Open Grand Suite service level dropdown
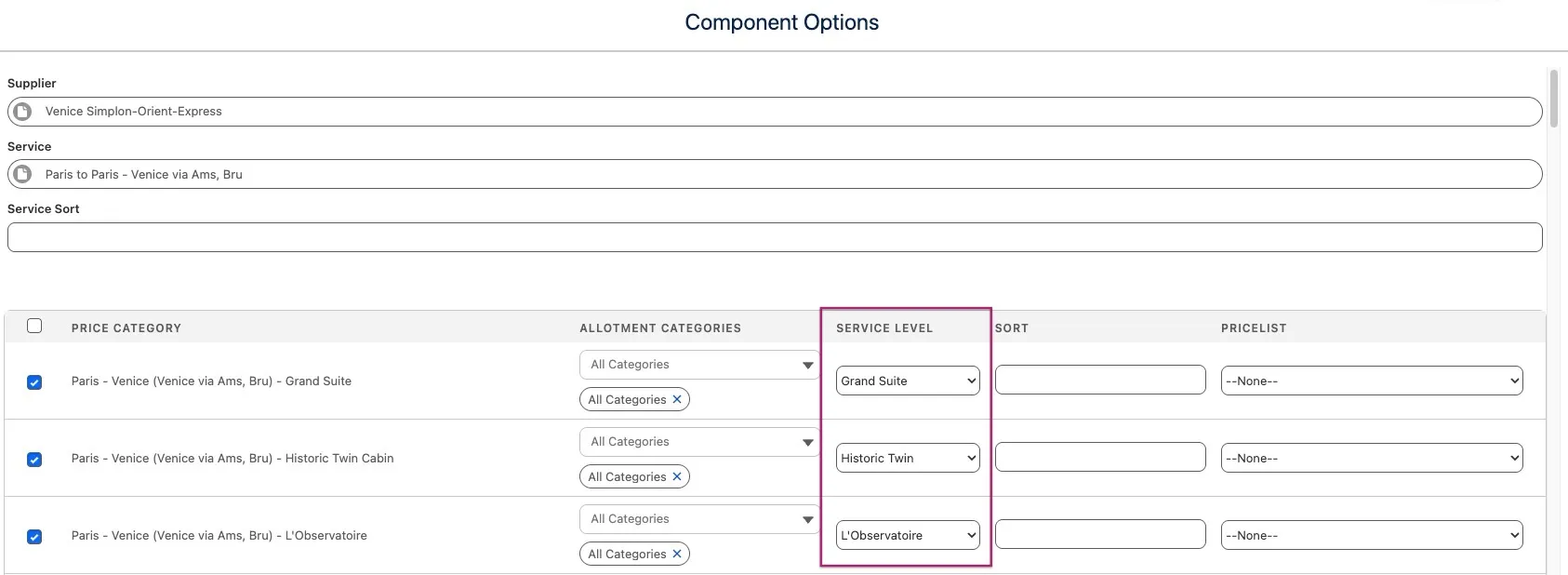Viewport: 1568px width, 575px height. pyautogui.click(x=907, y=381)
